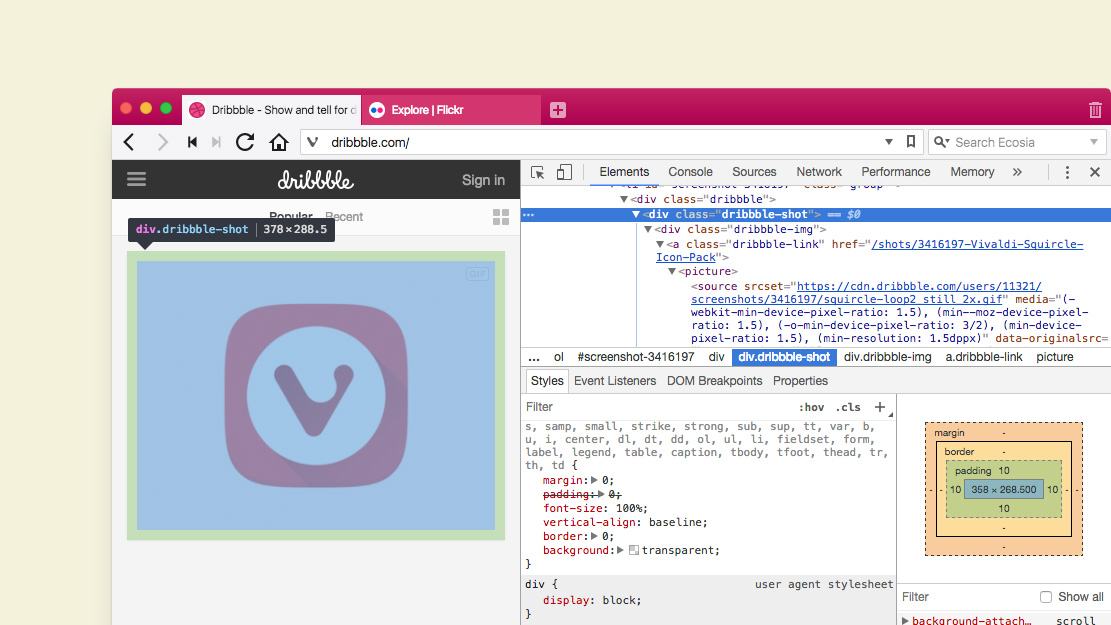This screenshot has height=625, width=1111.
Task: Open the Dribbble hamburger menu
Action: click(136, 180)
